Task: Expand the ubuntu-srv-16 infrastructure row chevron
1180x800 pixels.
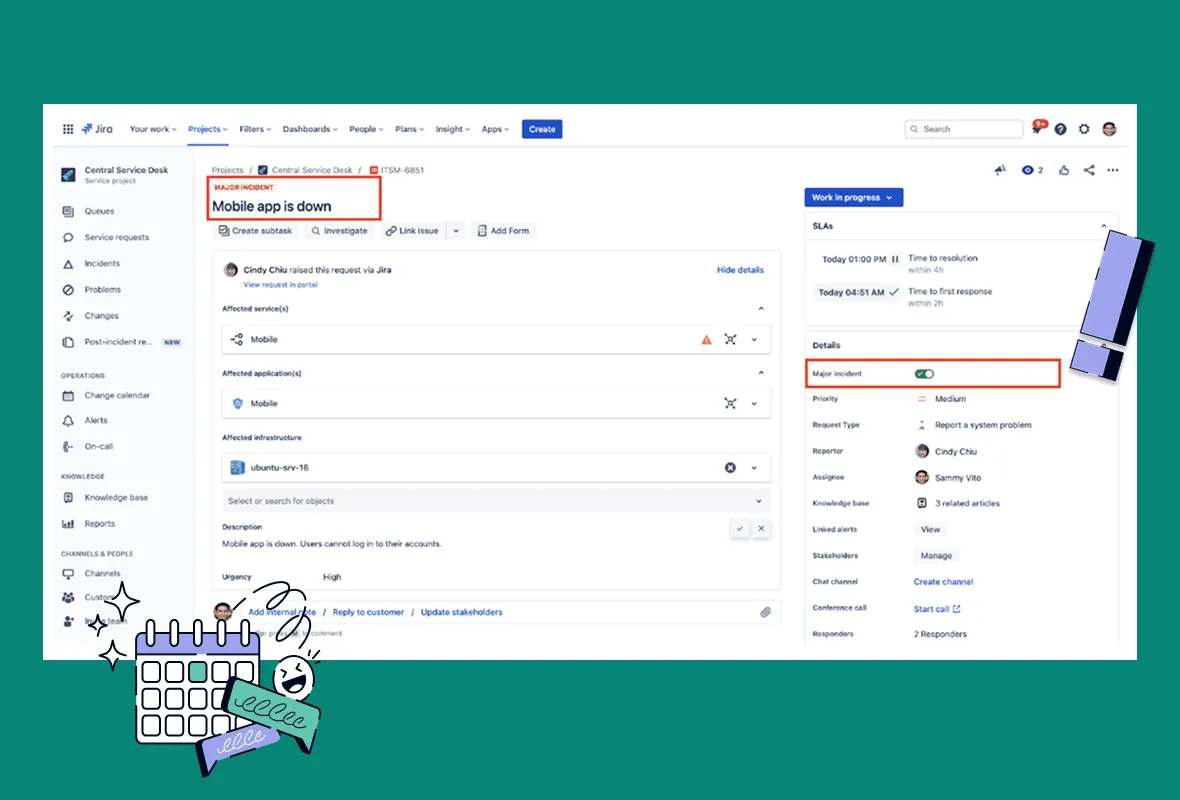Action: 754,468
